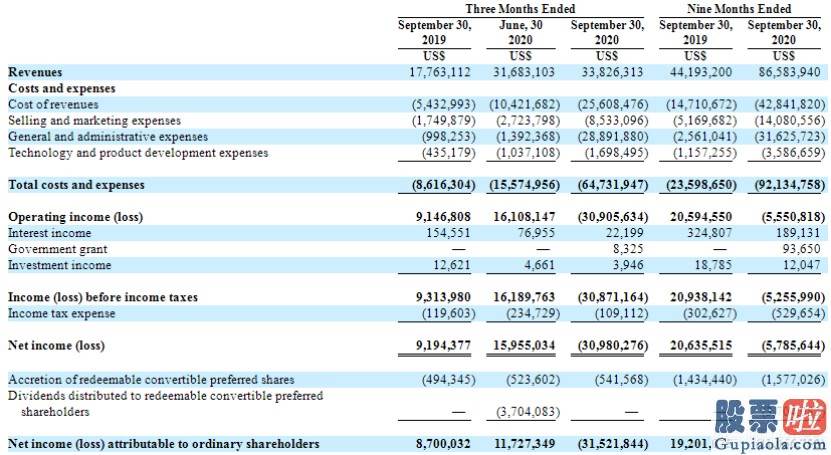Select the "Government grant" row label

58,249
